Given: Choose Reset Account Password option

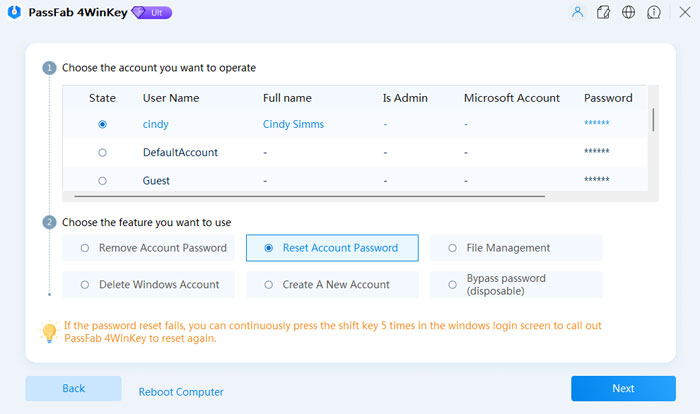Looking at the screenshot, I should pos(332,248).
